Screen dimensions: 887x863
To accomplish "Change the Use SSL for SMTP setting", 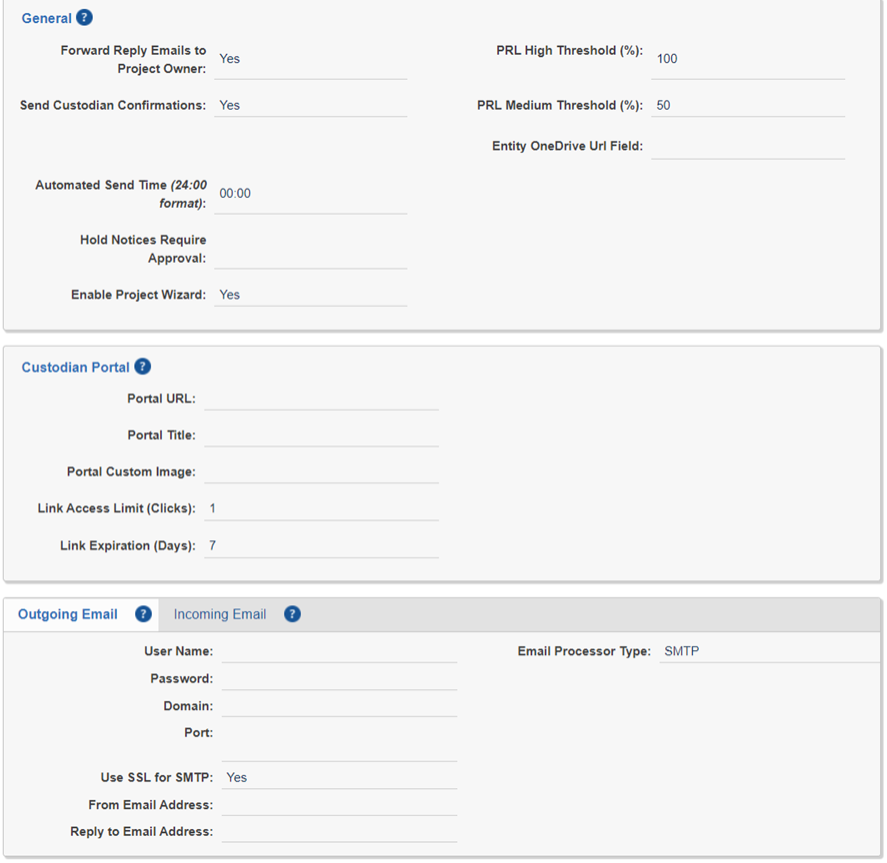I will [340, 777].
